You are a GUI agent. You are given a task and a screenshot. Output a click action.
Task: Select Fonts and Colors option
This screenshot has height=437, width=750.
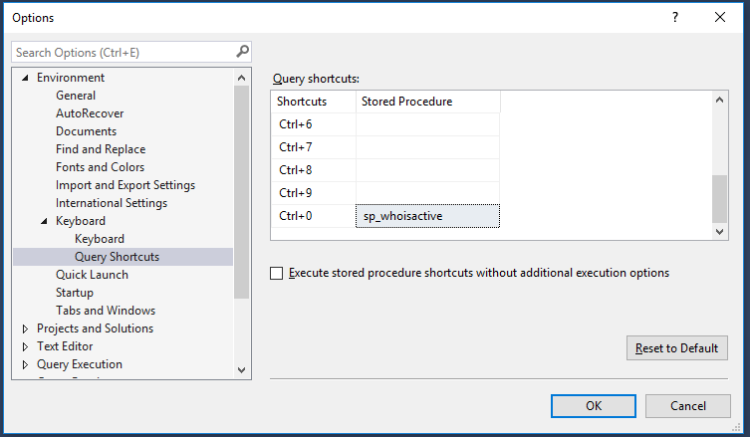100,167
